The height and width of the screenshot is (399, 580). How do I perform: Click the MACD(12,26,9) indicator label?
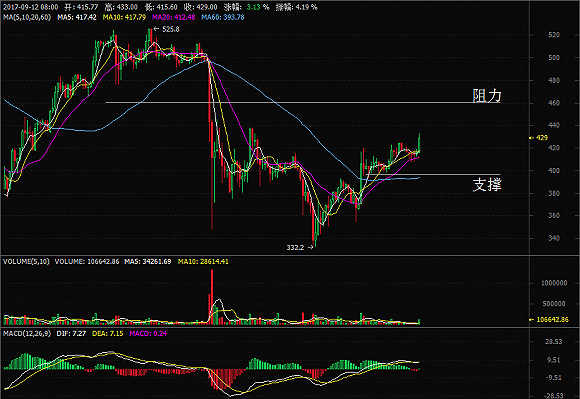pyautogui.click(x=27, y=334)
